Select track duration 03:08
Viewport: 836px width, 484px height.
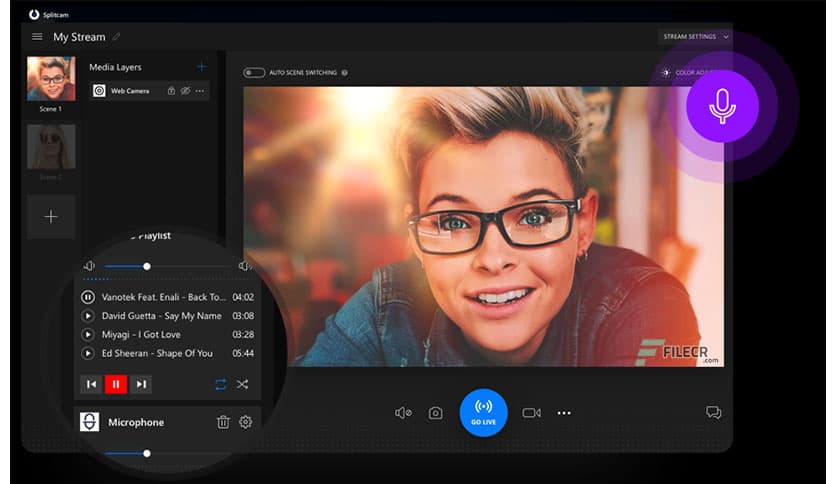coord(243,316)
